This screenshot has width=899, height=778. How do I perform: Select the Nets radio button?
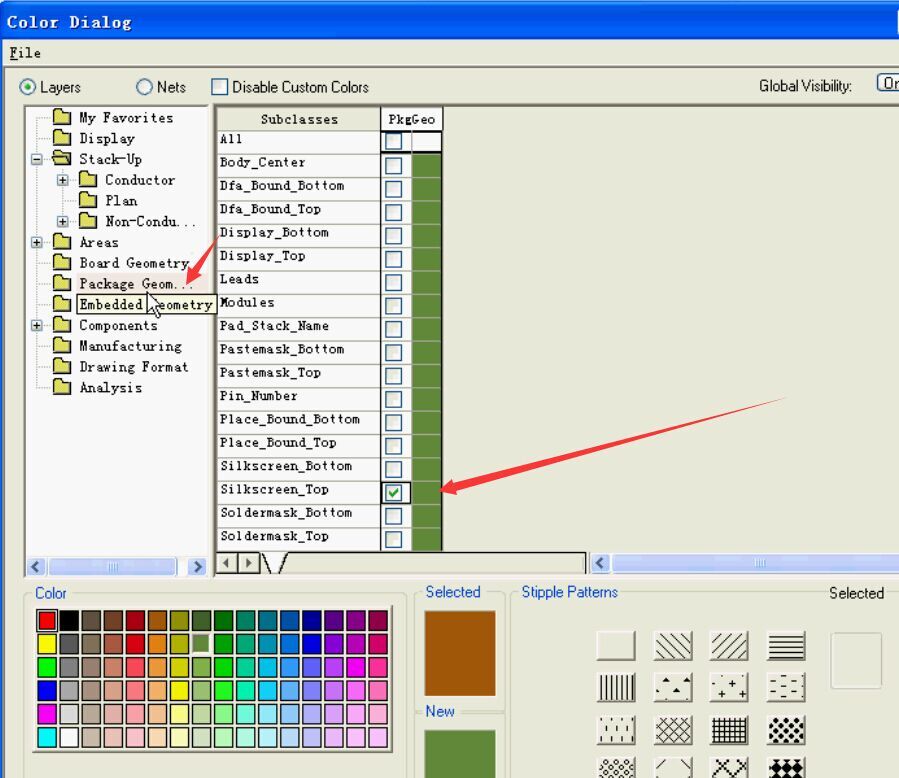[144, 87]
